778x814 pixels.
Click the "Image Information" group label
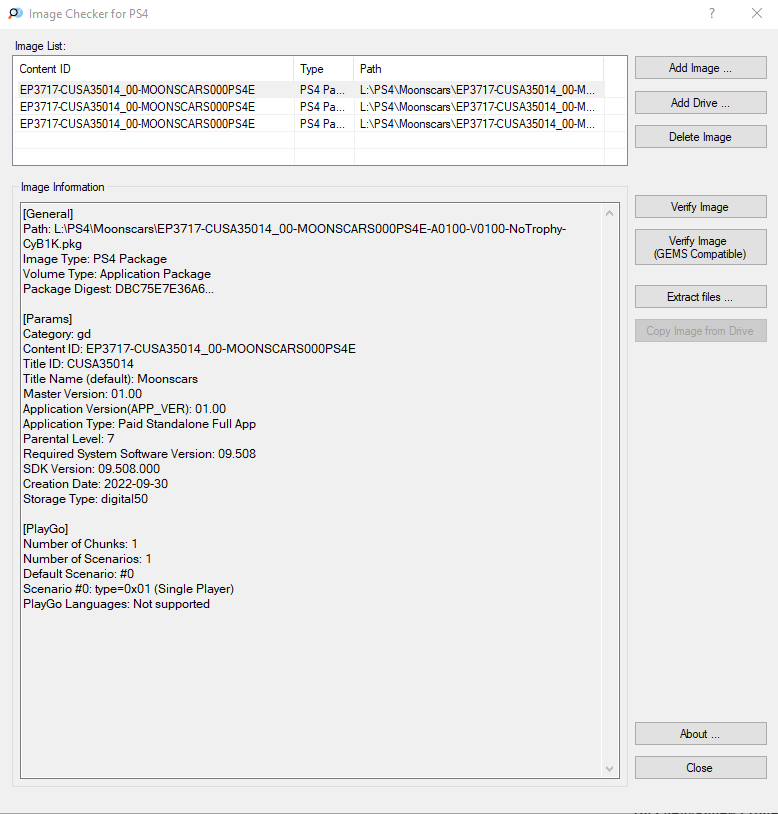tap(63, 187)
